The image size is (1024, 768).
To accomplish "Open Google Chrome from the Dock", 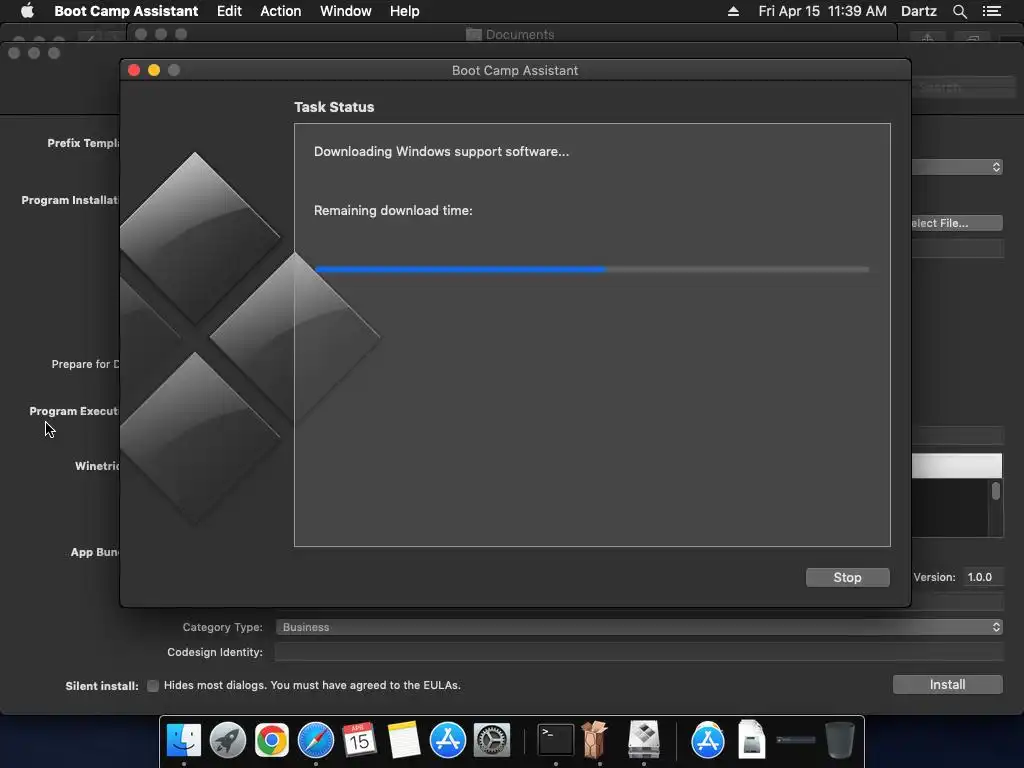I will 272,740.
